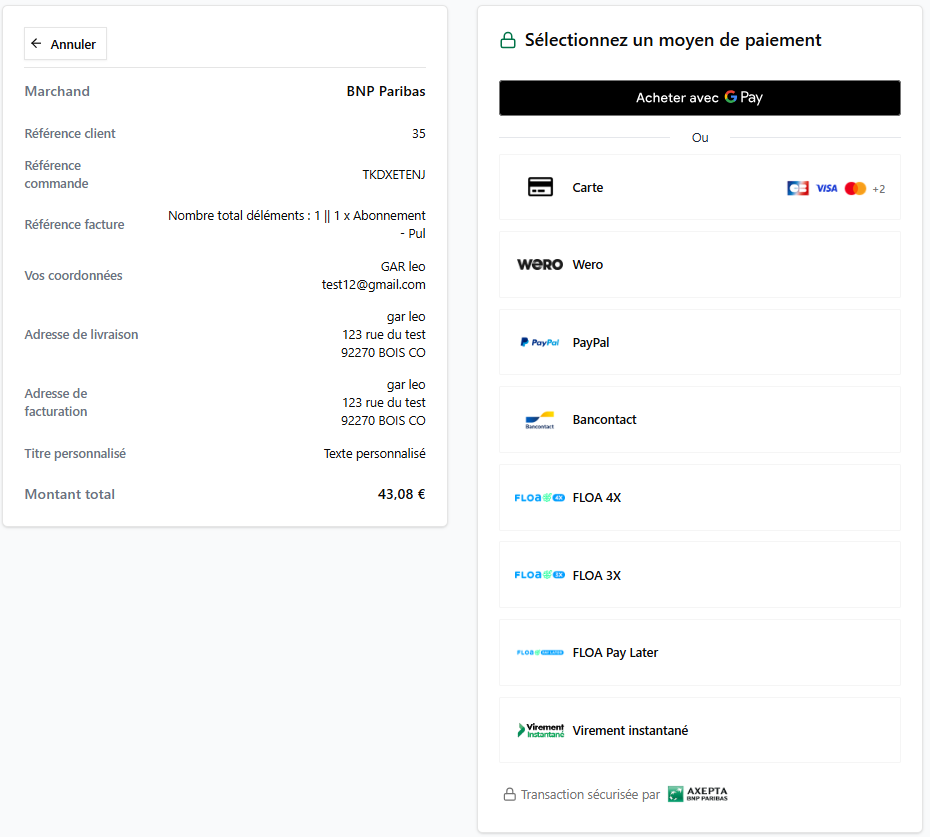Screen dimensions: 930x837
Task: Click the Bancontact logo icon
Action: 540,420
